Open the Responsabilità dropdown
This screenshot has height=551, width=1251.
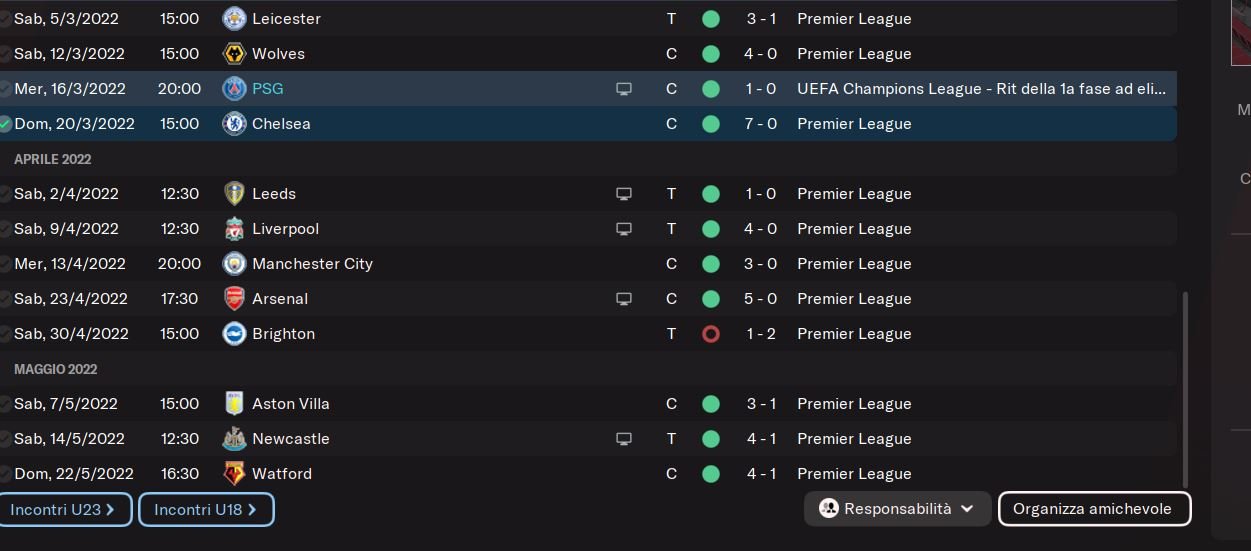897,509
